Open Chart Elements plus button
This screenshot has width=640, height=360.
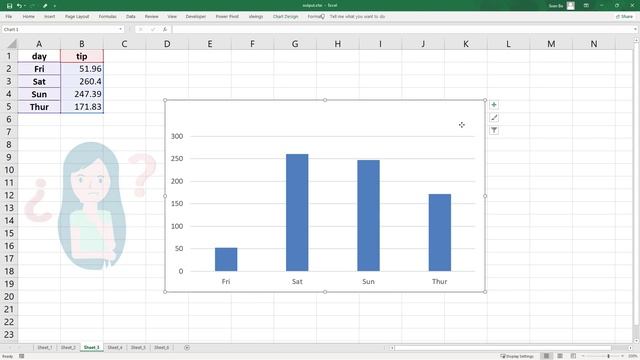[x=494, y=105]
